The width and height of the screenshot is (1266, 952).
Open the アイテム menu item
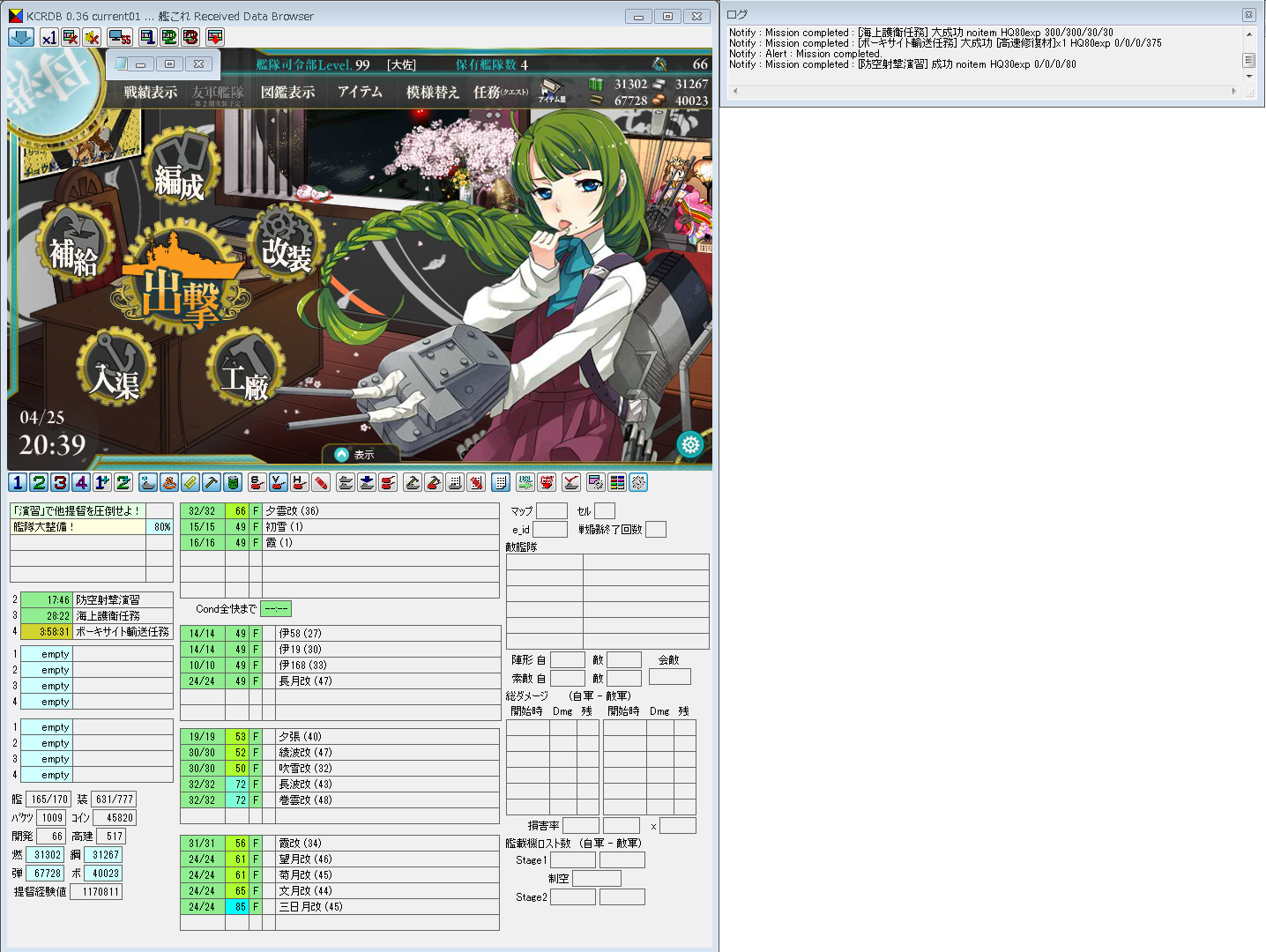tap(360, 92)
